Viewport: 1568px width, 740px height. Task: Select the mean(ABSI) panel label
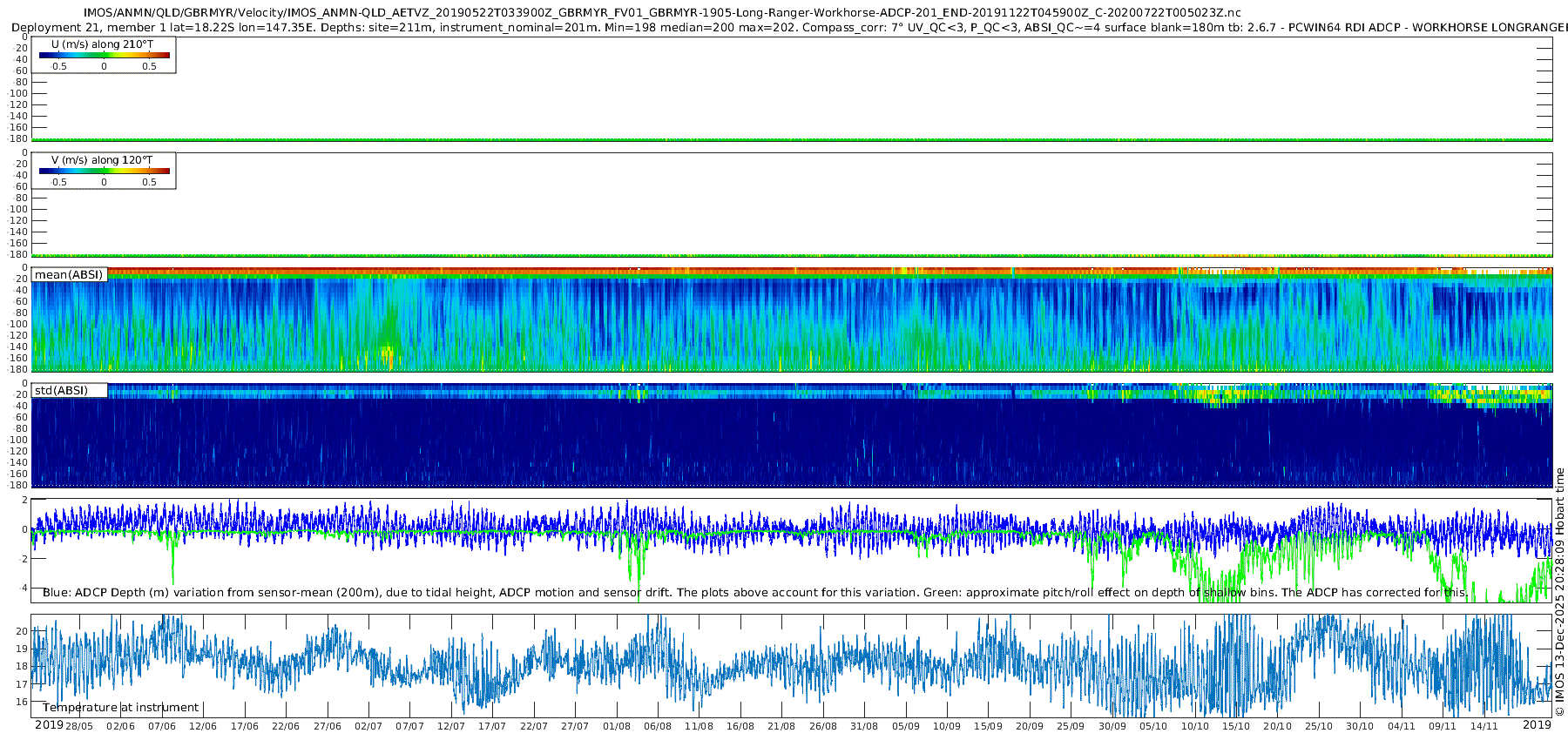coord(69,275)
